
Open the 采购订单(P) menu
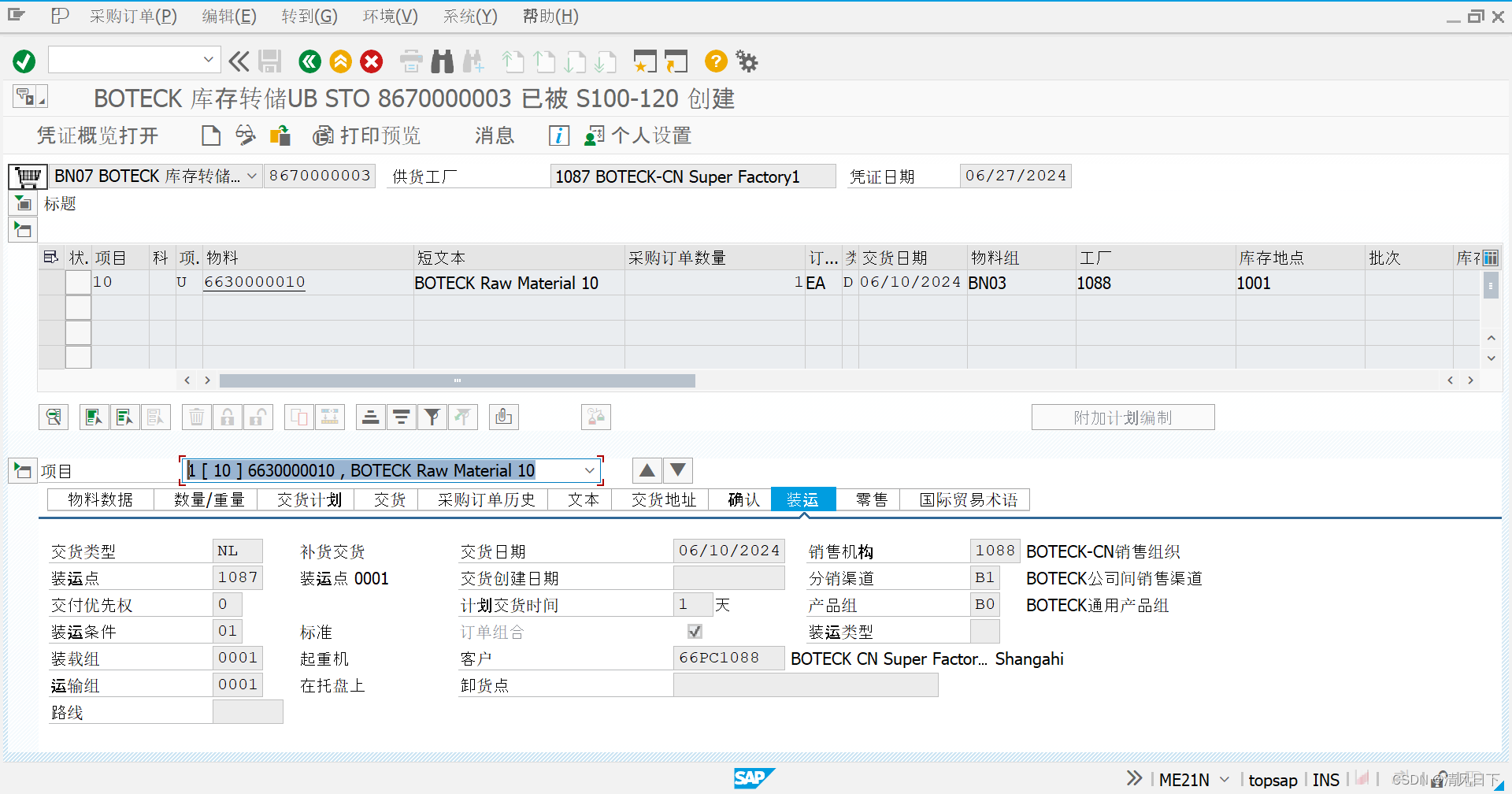point(133,16)
